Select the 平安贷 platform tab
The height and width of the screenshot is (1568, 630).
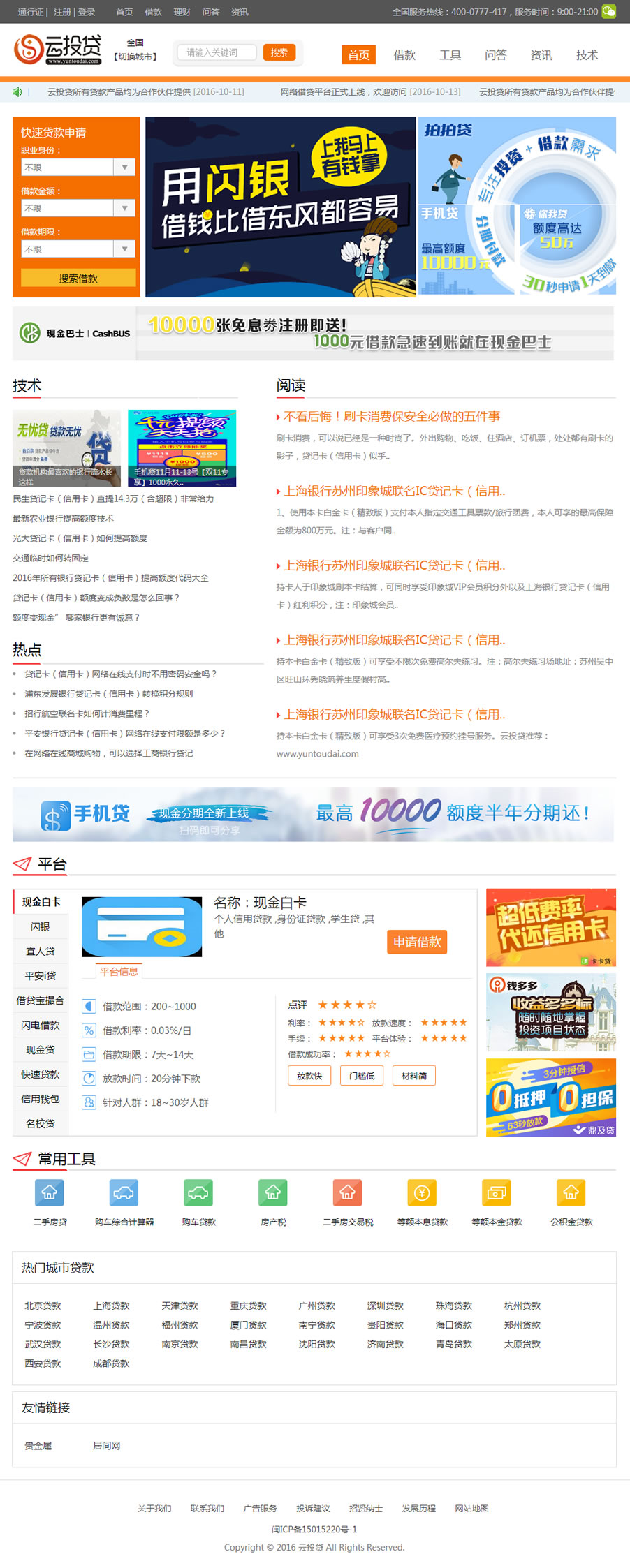[41, 975]
